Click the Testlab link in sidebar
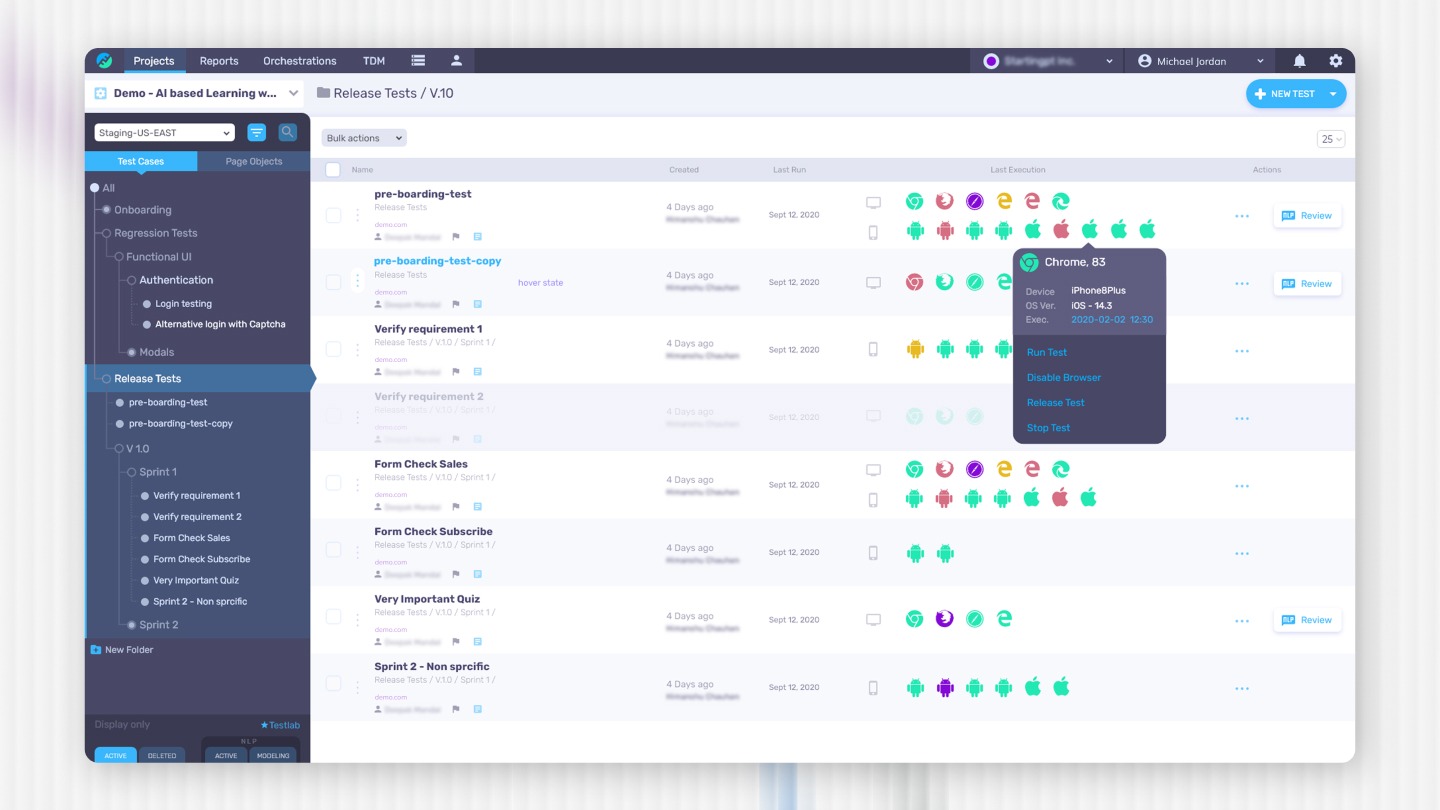1440x810 pixels. [x=280, y=725]
